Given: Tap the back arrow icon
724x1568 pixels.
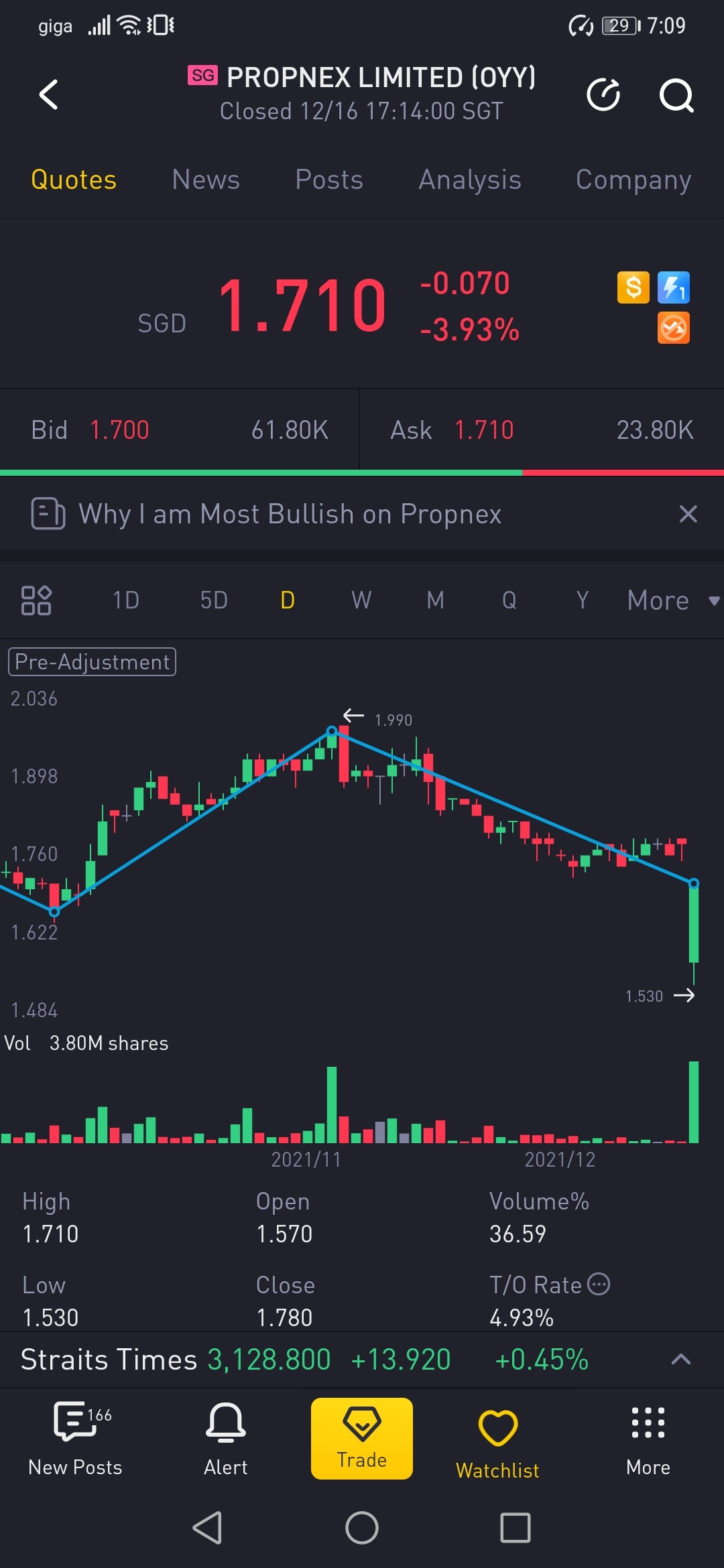Looking at the screenshot, I should 48,94.
